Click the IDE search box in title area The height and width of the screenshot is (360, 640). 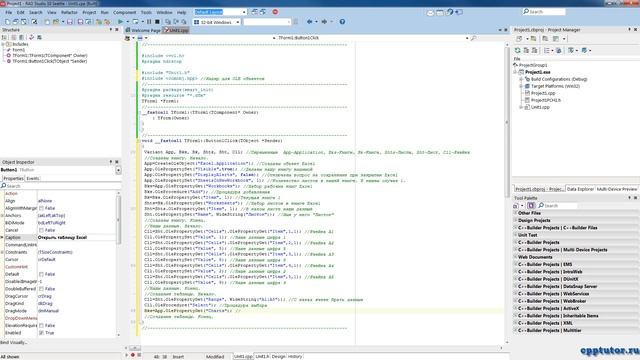coord(544,12)
